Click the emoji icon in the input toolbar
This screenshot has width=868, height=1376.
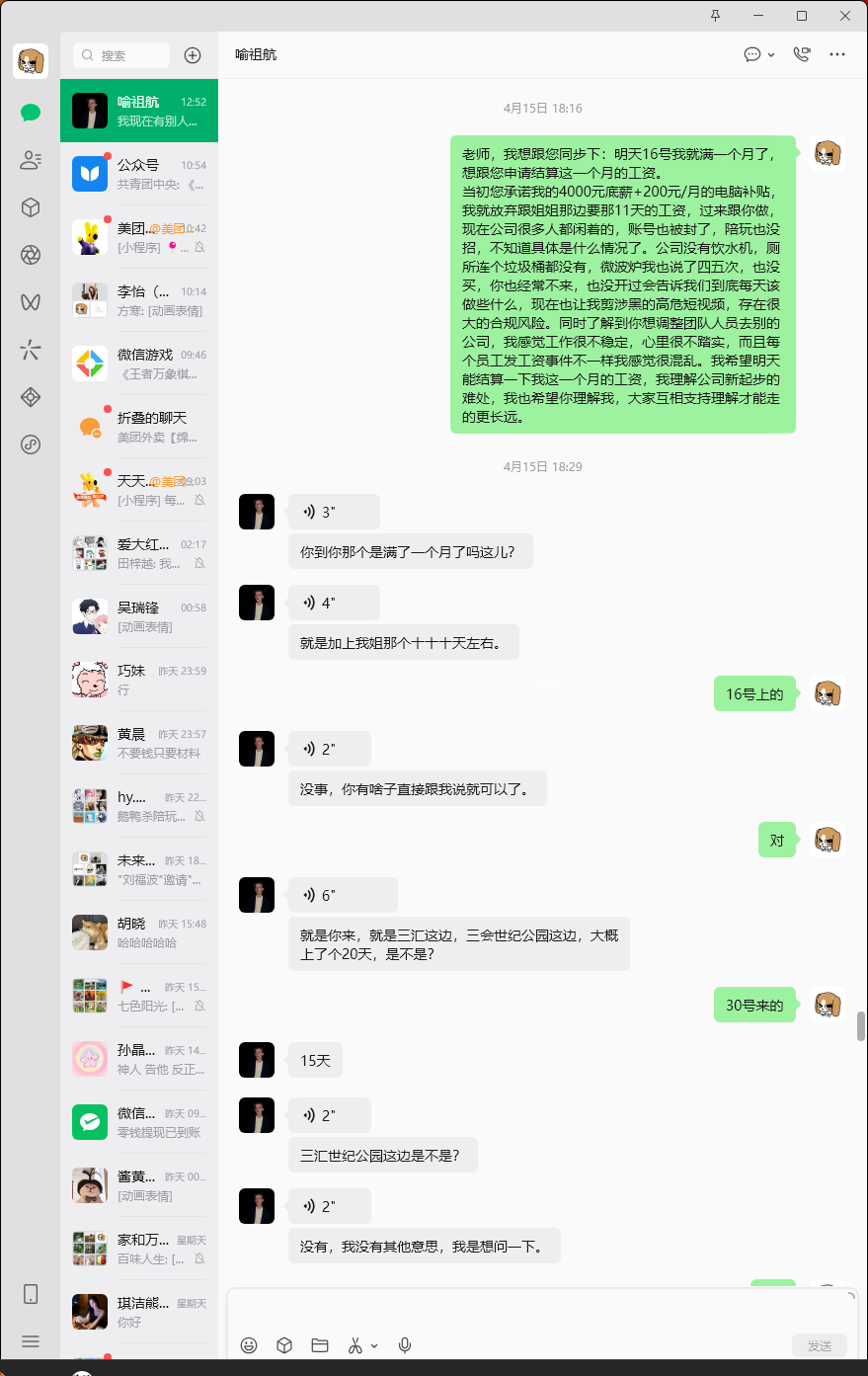249,1345
